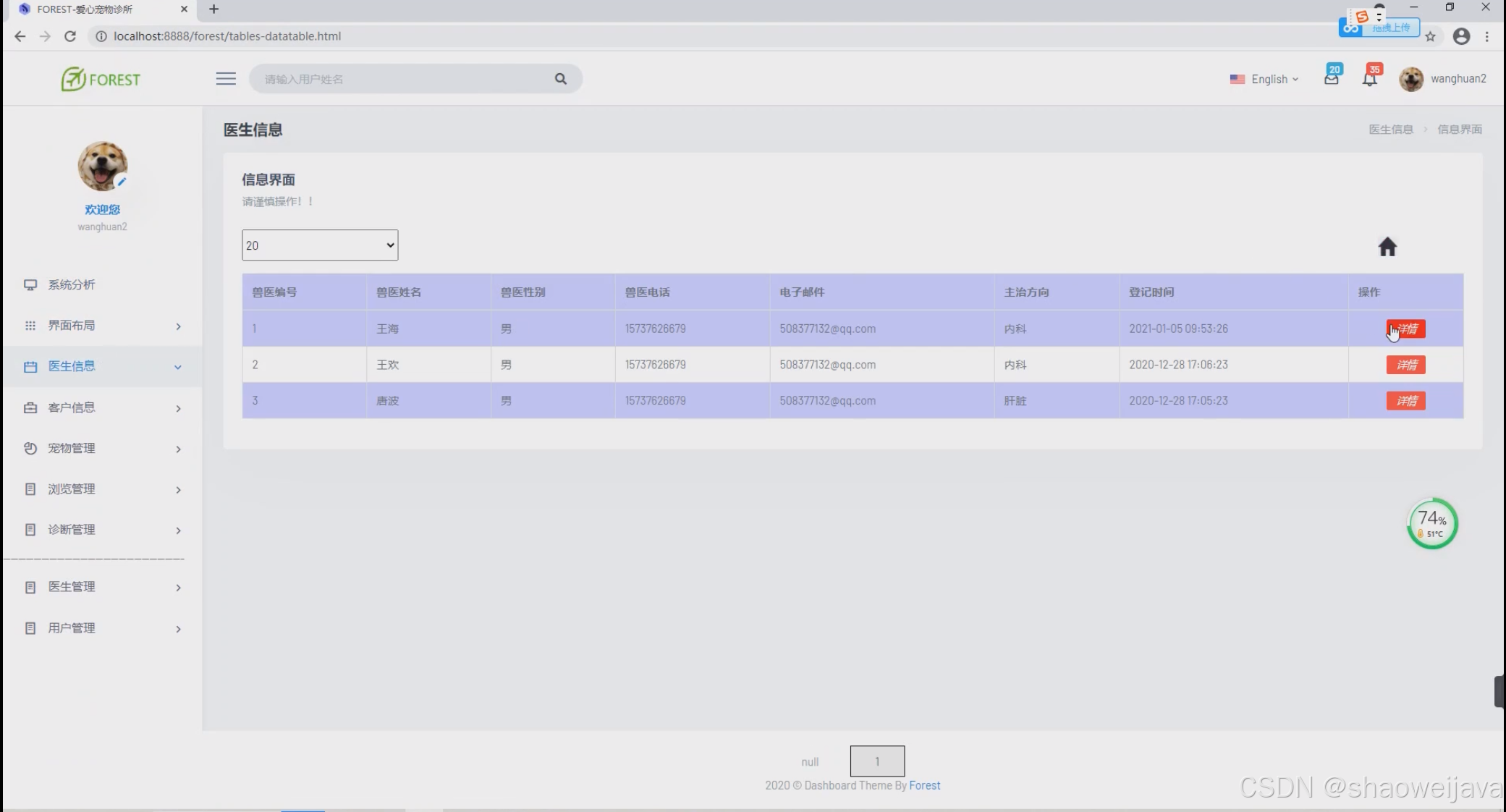Open the bell alerts icon

coord(1369,78)
